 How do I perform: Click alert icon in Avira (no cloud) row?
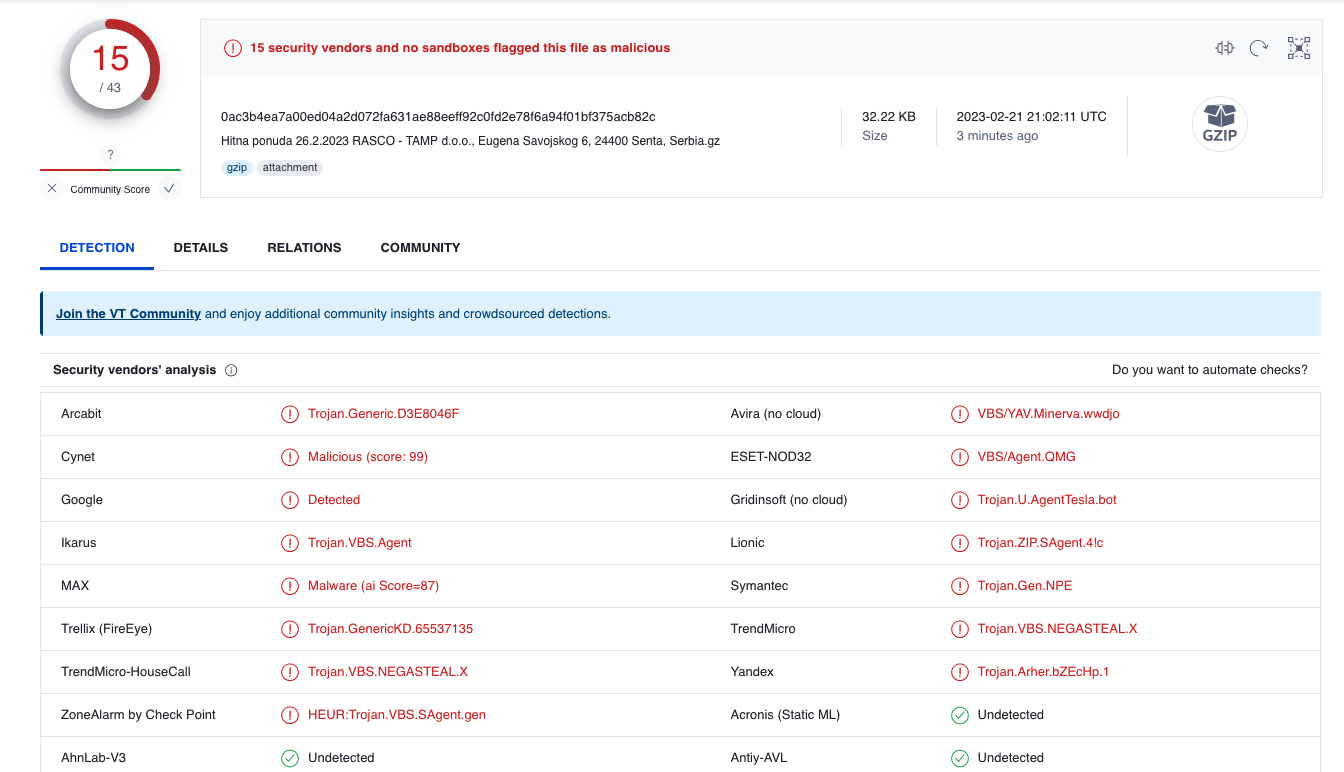click(960, 414)
